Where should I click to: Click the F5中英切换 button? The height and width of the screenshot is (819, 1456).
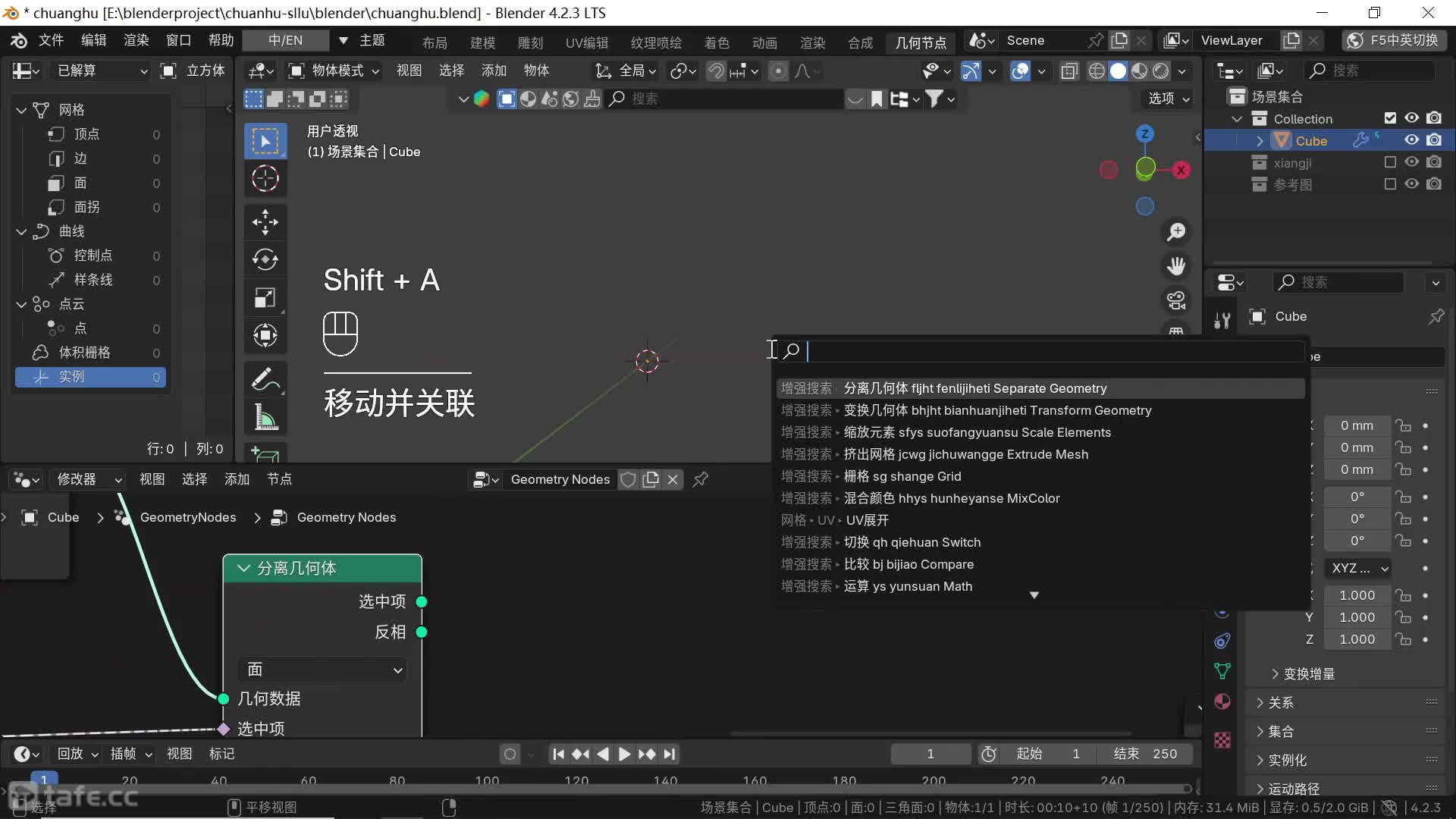[x=1394, y=40]
